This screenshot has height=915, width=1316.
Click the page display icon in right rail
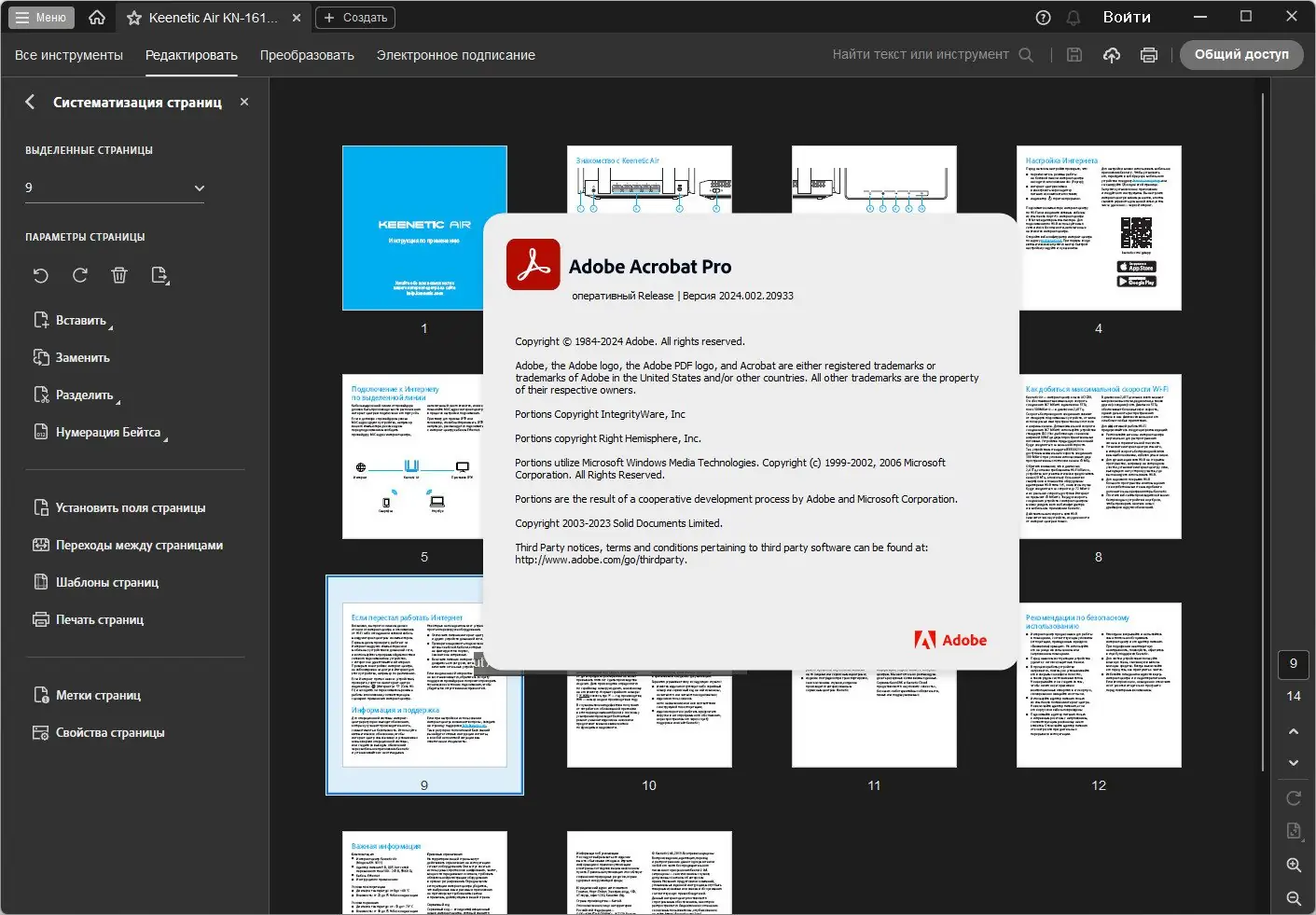(1294, 831)
